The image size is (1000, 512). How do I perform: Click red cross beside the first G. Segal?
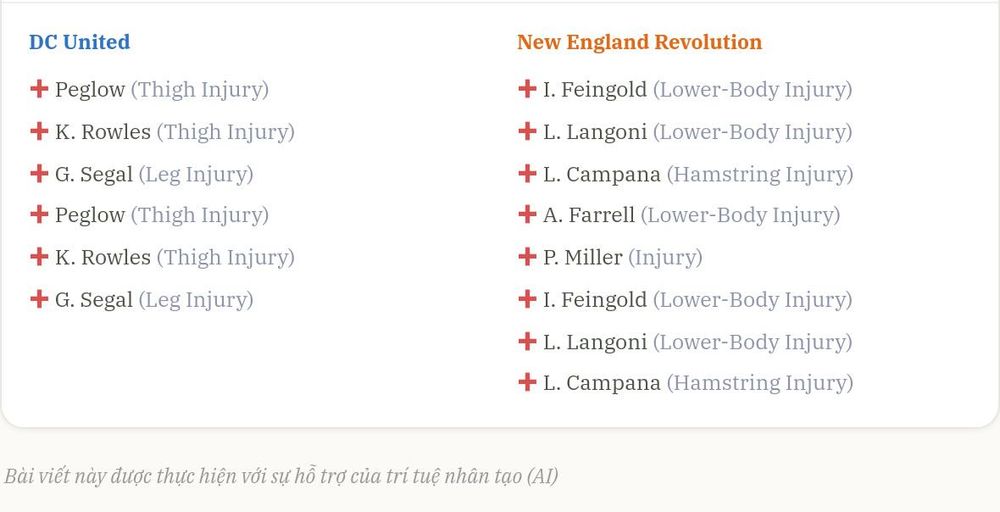click(39, 173)
